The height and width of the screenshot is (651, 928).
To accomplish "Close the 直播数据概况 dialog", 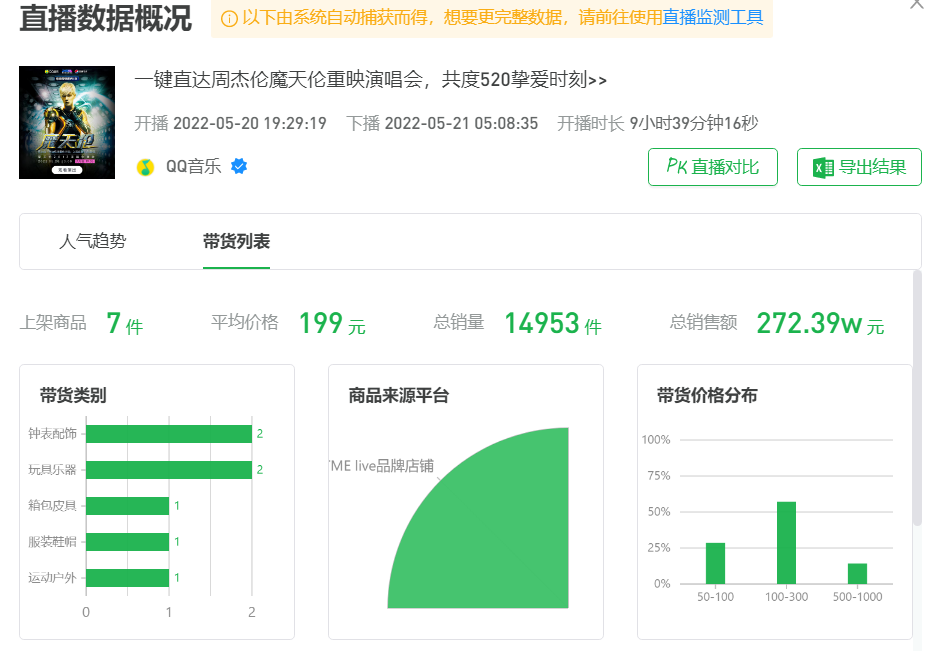I will (917, 5).
